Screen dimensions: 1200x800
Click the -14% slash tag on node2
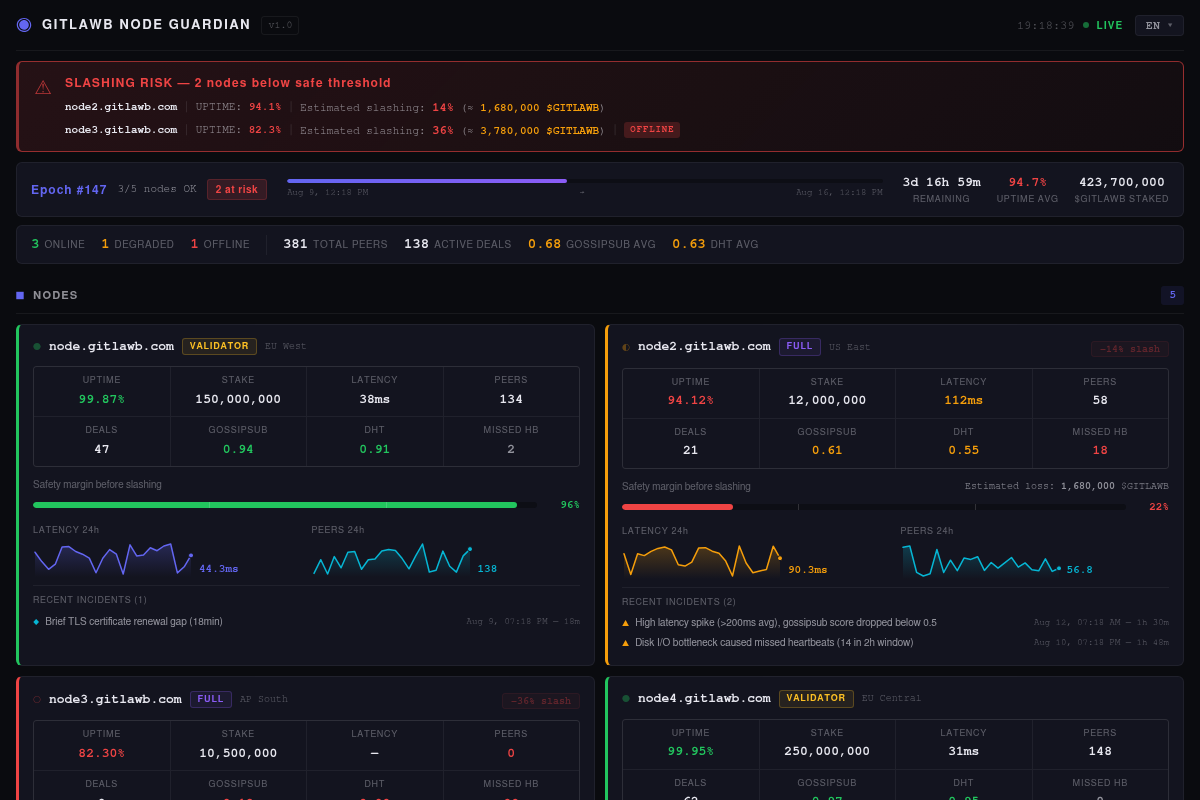pyautogui.click(x=1130, y=349)
